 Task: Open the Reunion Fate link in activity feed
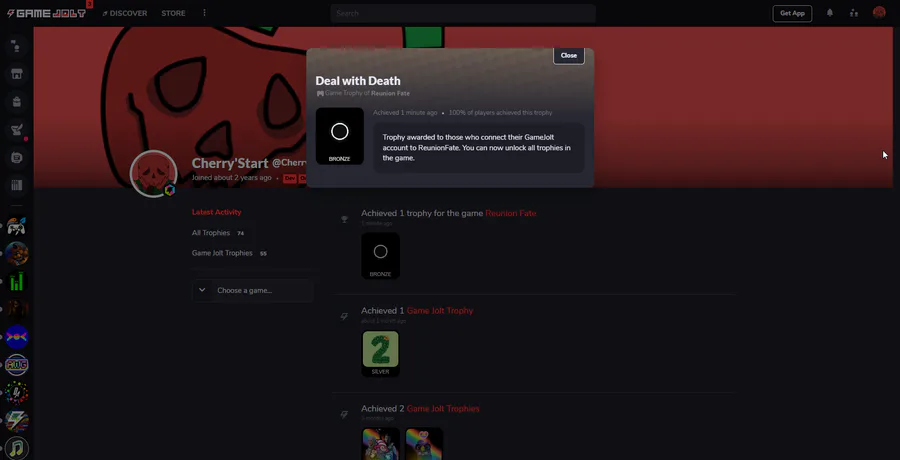[511, 213]
